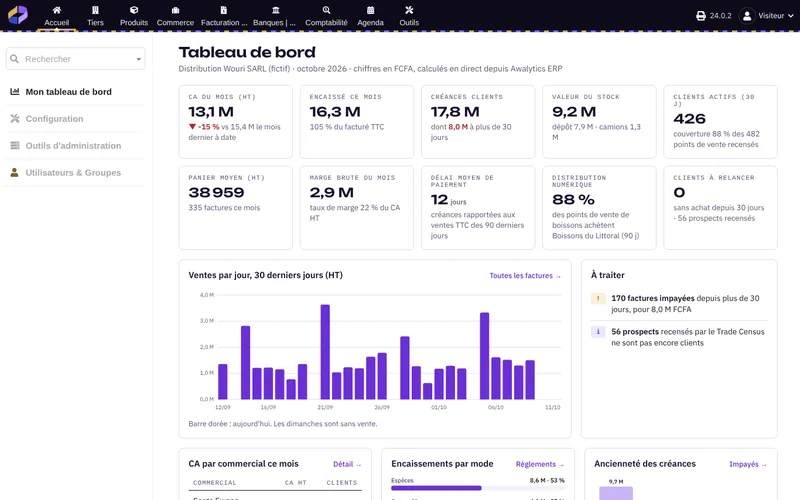
Task: Click the CLIENTS column header
Action: click(342, 483)
